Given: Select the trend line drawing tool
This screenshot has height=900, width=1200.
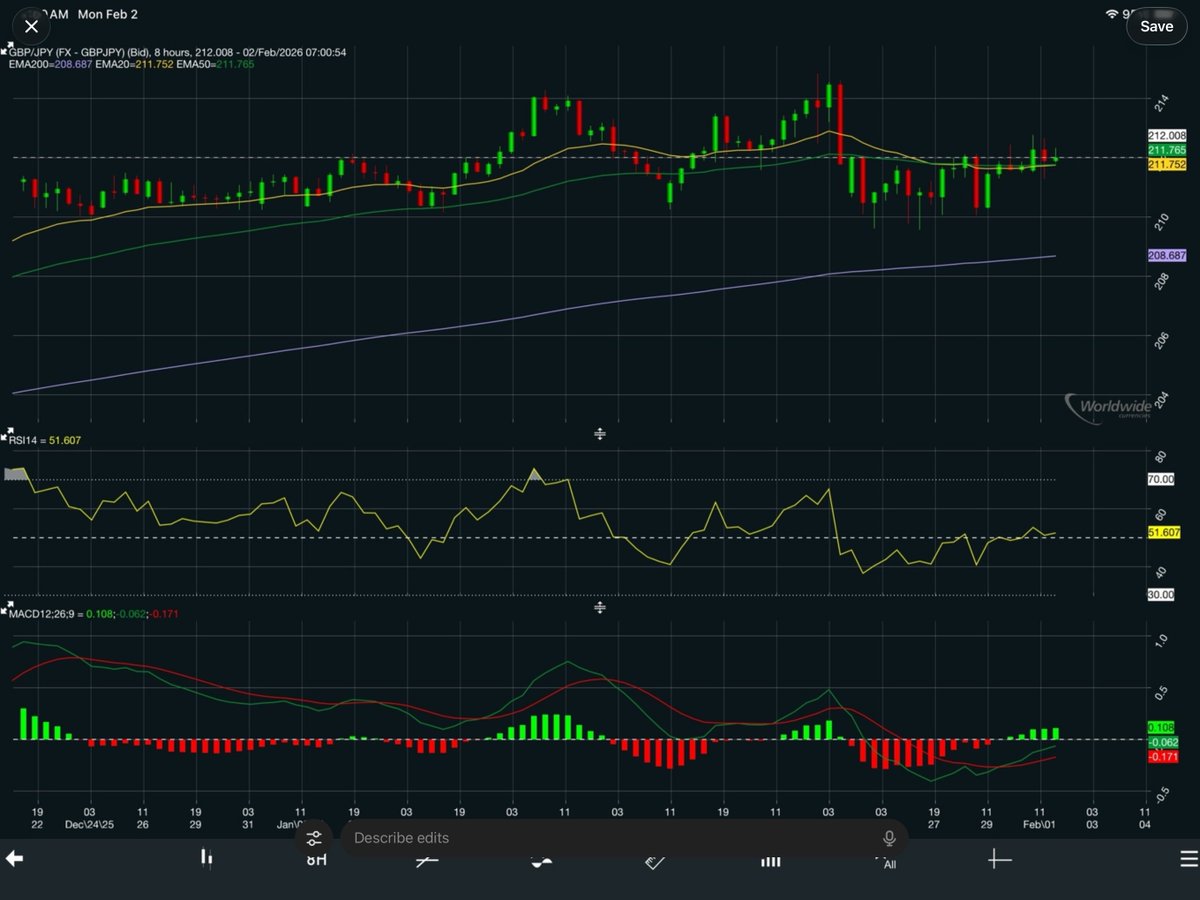Looking at the screenshot, I should [427, 859].
